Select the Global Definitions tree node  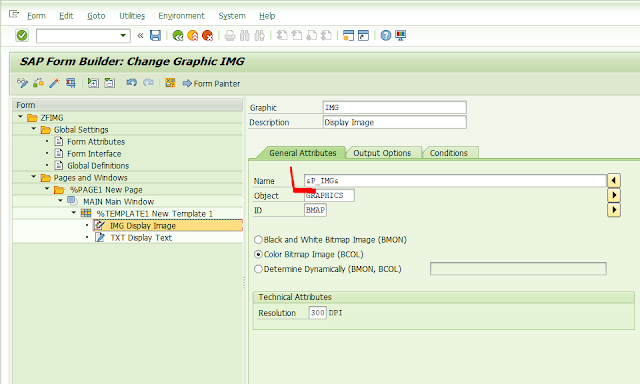[98, 166]
